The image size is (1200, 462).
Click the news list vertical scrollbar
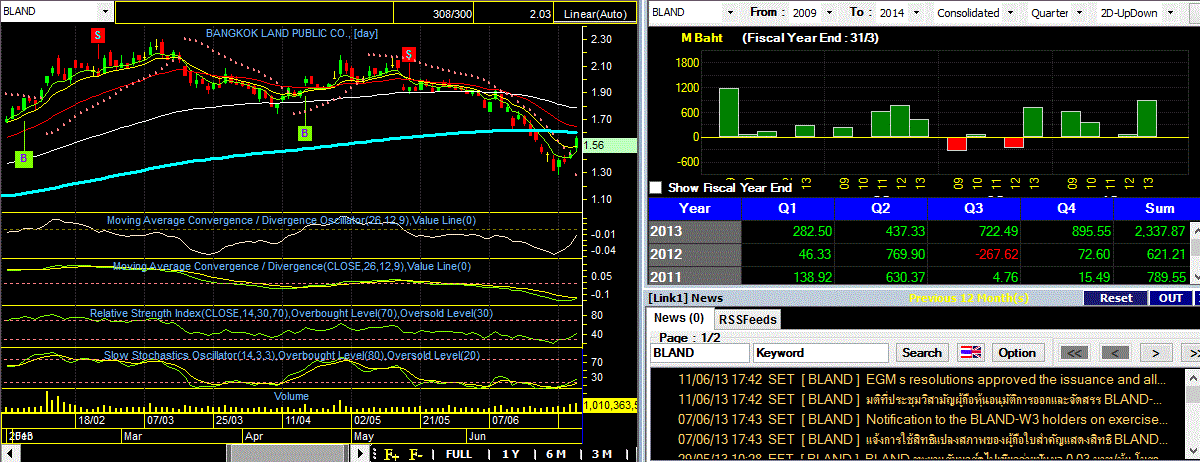pyautogui.click(x=1192, y=416)
